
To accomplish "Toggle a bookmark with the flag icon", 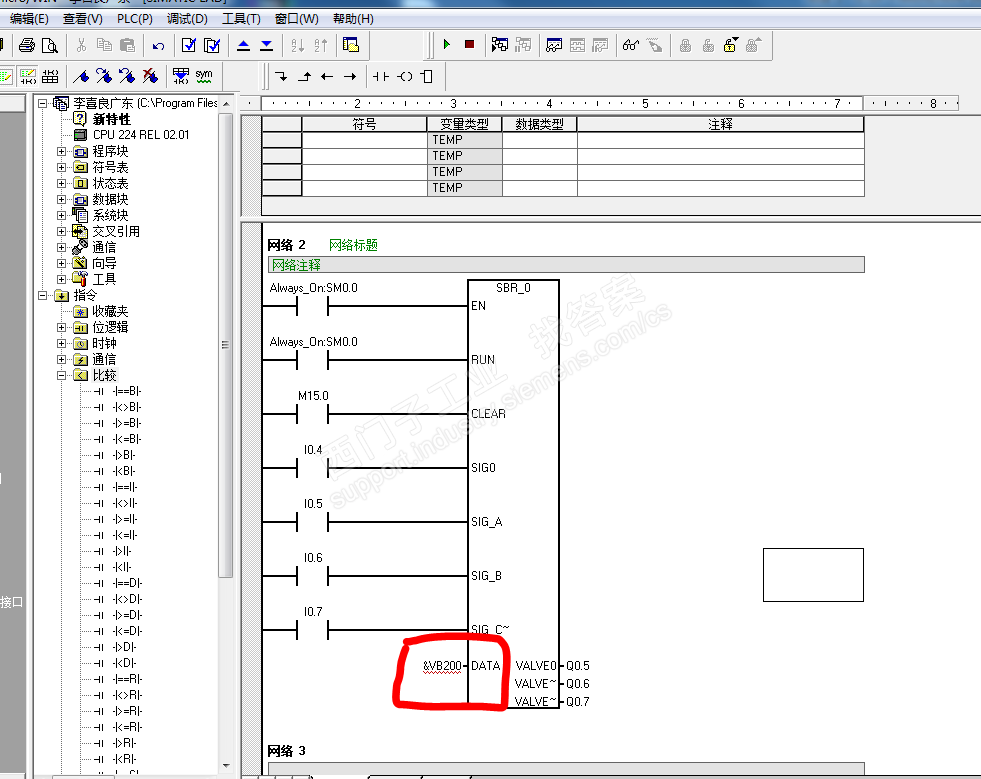I will pos(81,76).
